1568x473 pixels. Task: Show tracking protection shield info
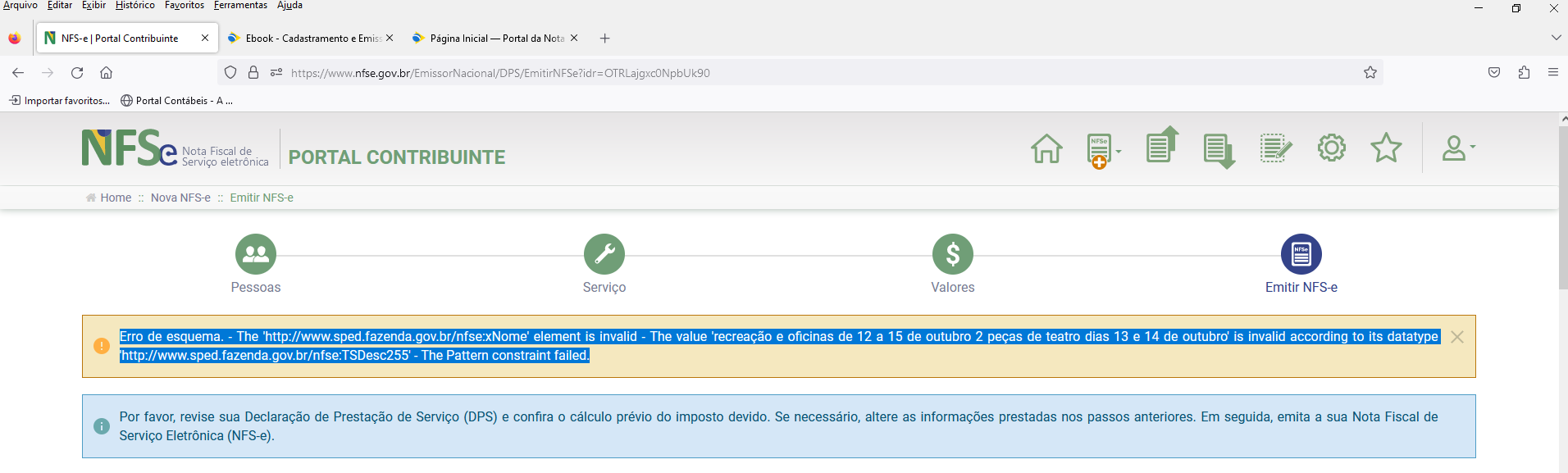pos(230,73)
